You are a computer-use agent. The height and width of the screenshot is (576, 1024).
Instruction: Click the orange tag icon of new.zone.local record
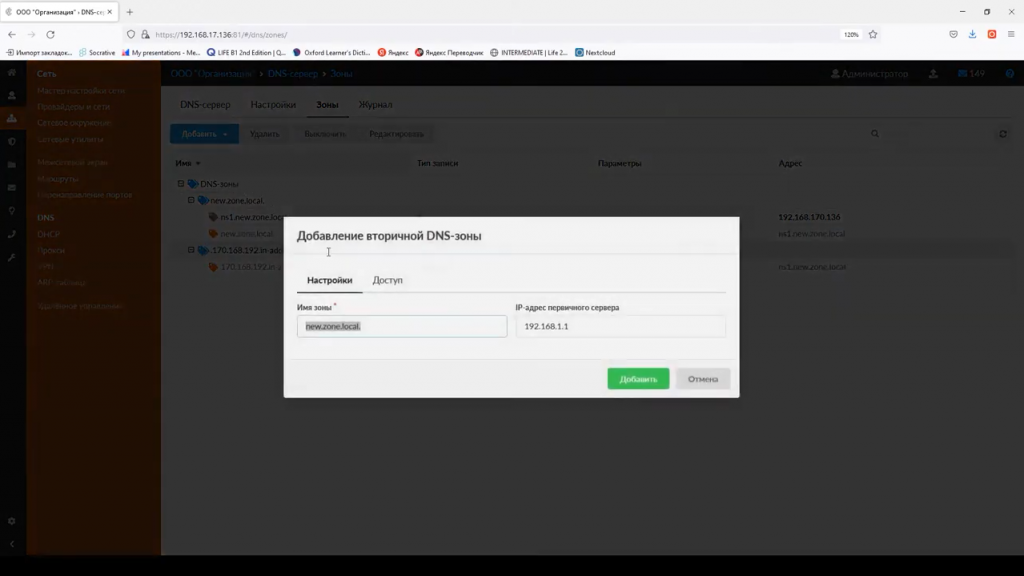coord(213,234)
